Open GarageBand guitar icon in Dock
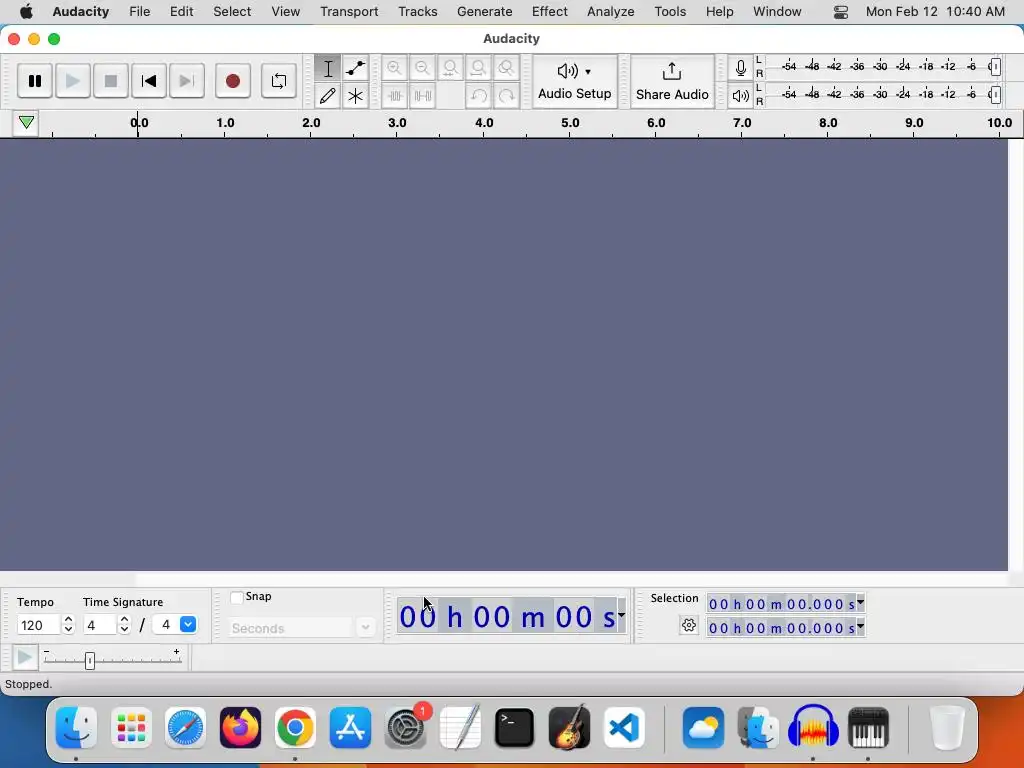1024x768 pixels. tap(569, 727)
